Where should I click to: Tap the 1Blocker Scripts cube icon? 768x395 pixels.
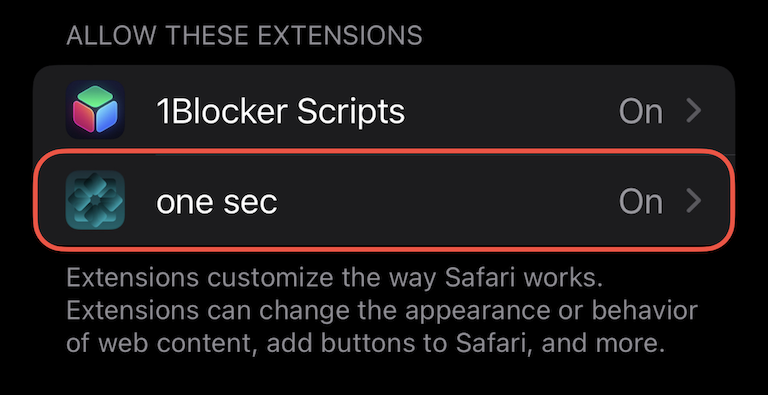pos(95,110)
